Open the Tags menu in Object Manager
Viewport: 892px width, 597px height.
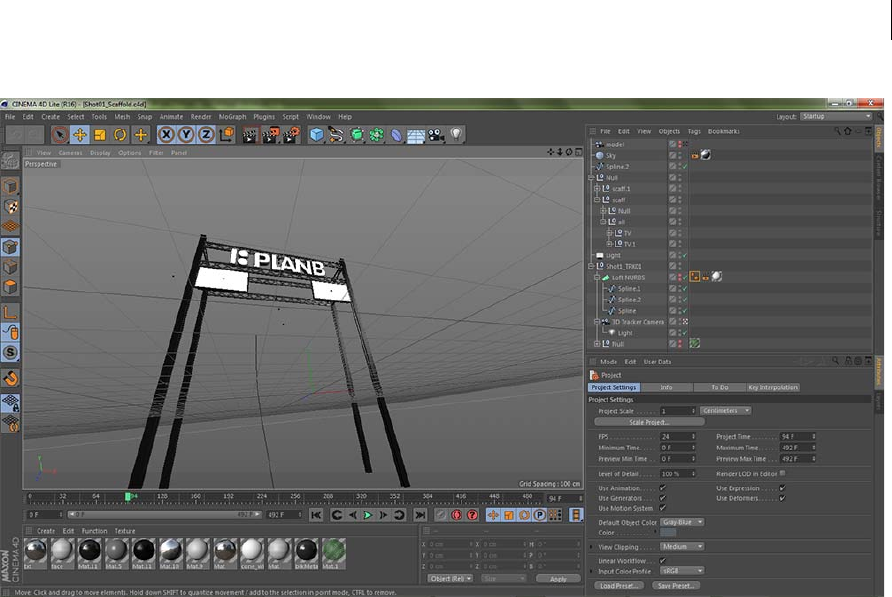click(694, 131)
